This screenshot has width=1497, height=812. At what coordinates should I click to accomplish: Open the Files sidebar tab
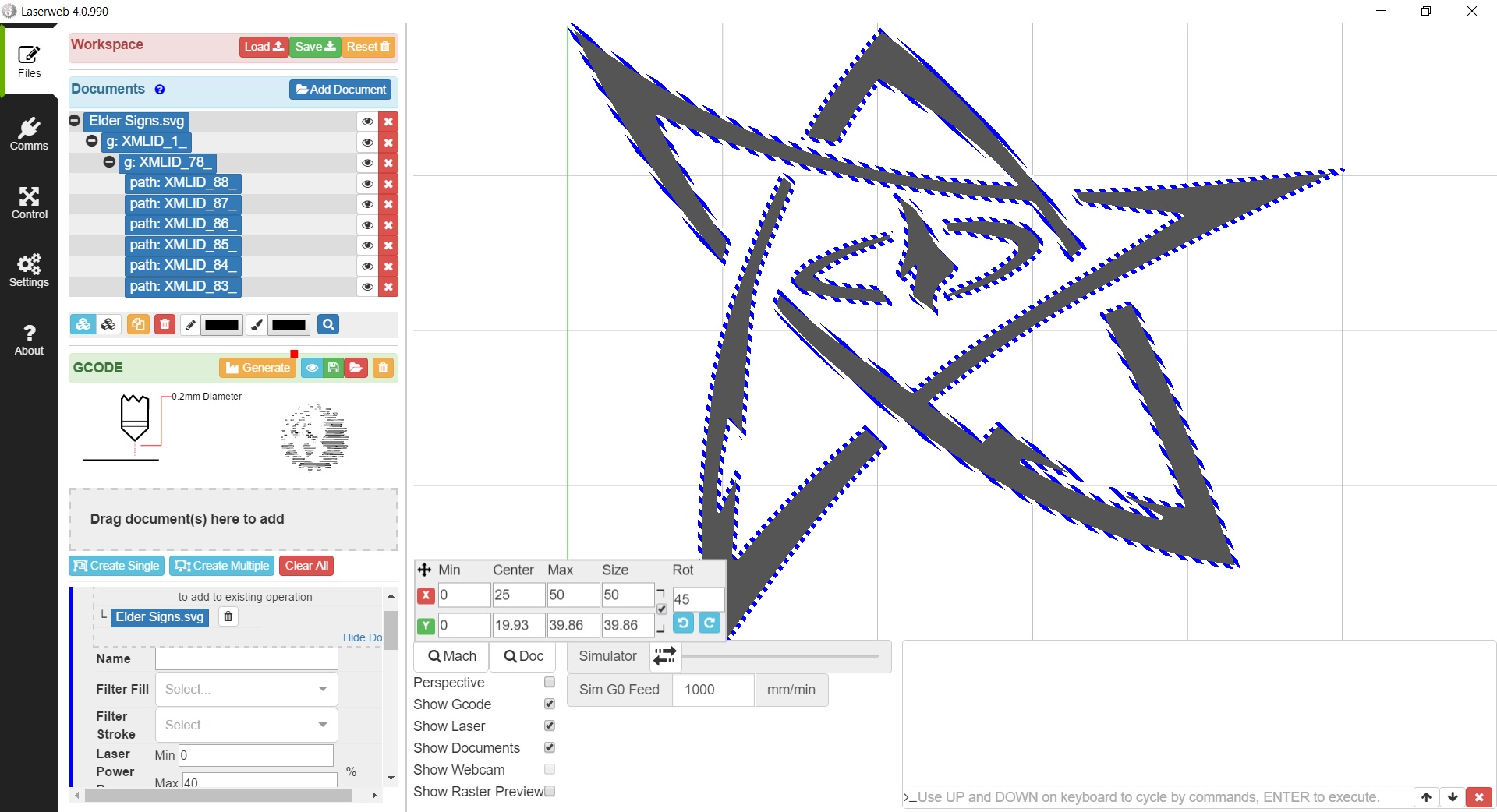pyautogui.click(x=30, y=61)
